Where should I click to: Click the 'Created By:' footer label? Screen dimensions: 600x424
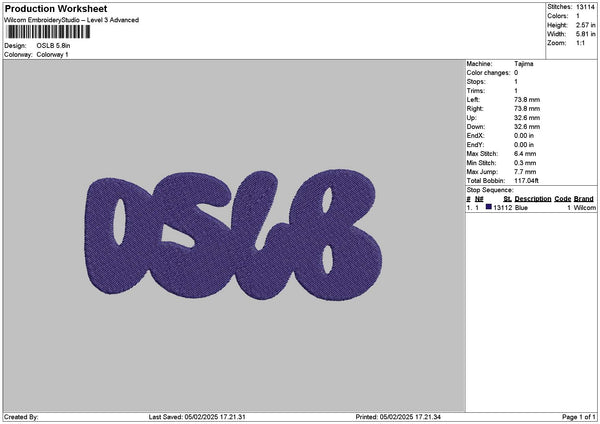coord(21,417)
